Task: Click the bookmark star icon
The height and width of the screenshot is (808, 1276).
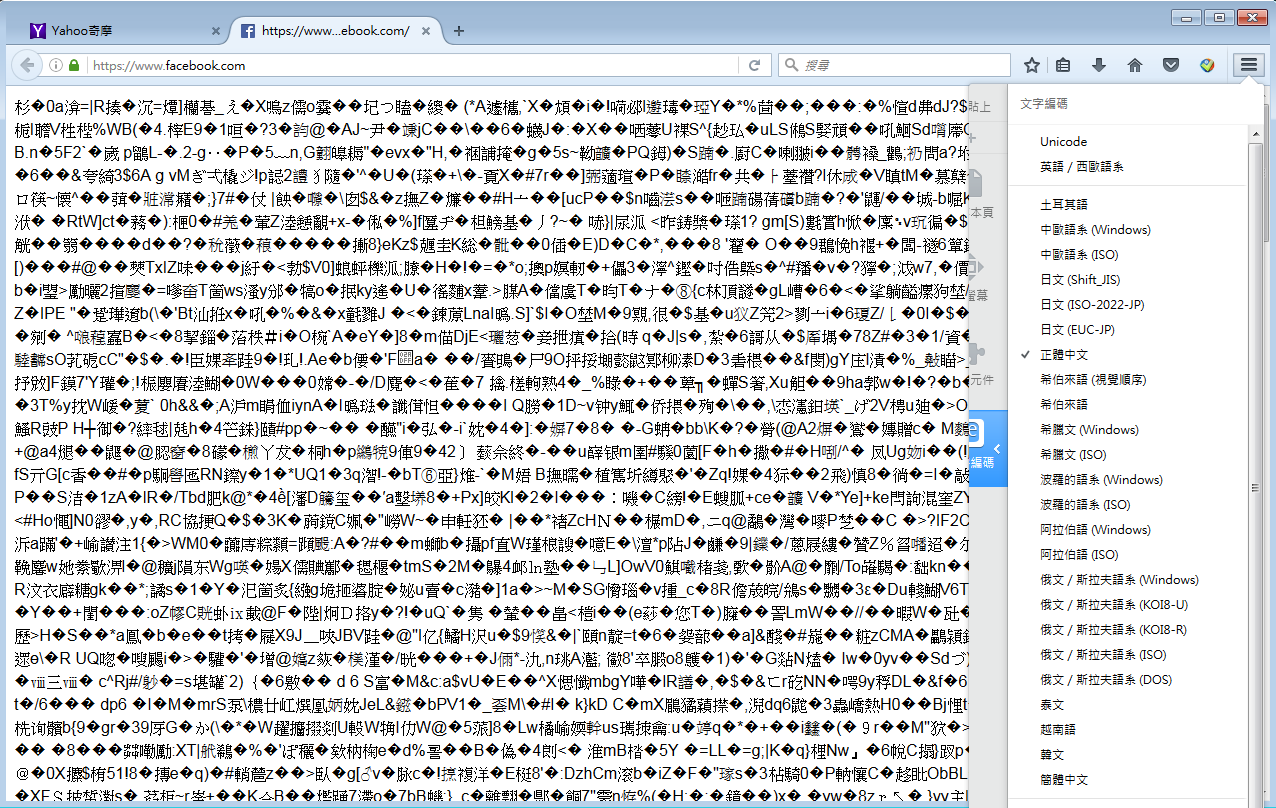Action: click(x=1032, y=65)
